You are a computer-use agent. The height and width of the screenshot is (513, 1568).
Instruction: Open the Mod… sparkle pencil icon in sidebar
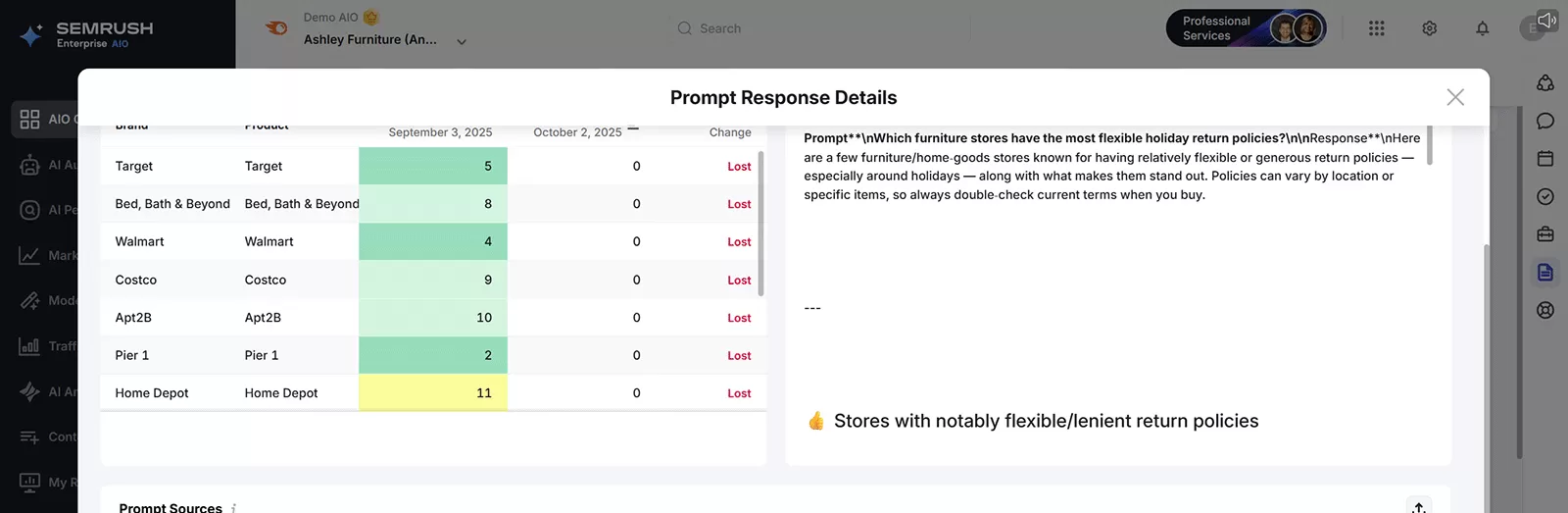point(30,300)
